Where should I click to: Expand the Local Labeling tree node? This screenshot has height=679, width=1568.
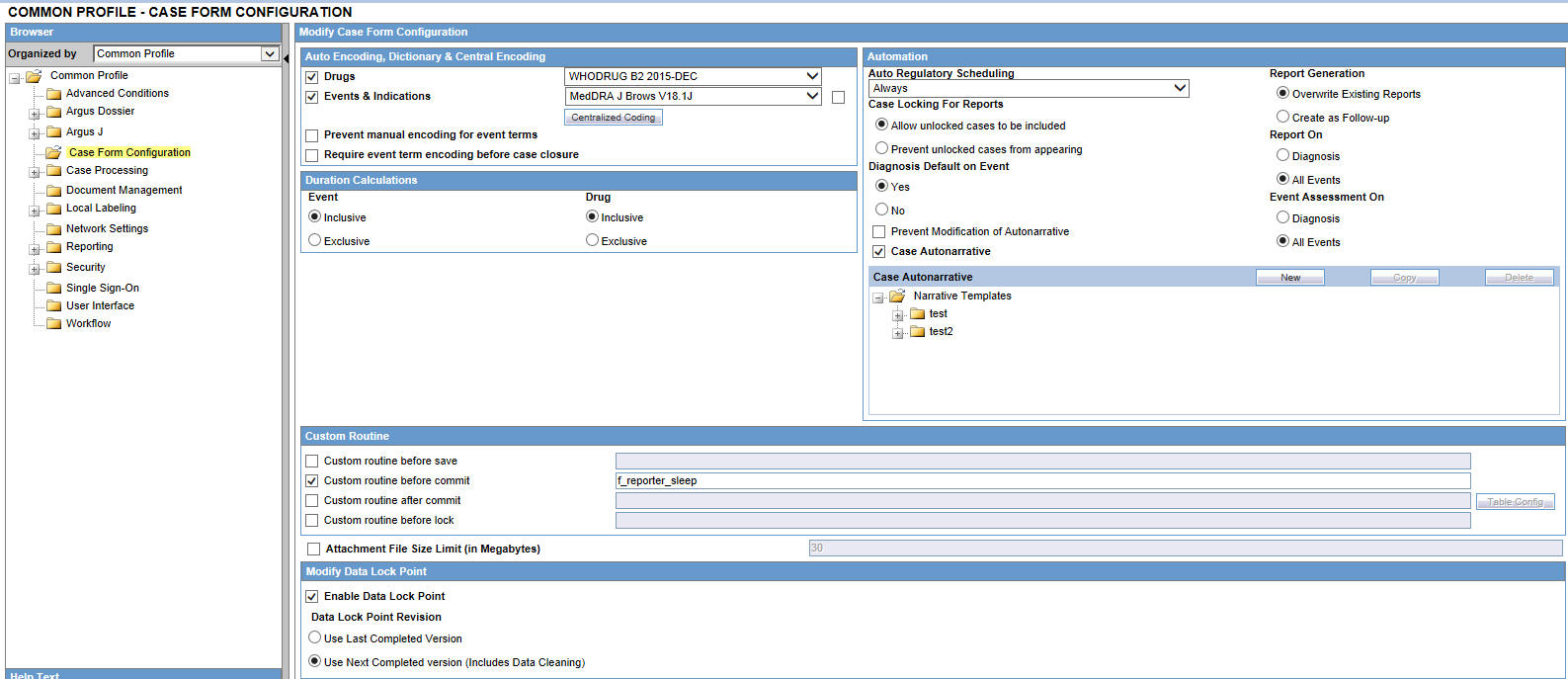coord(35,211)
